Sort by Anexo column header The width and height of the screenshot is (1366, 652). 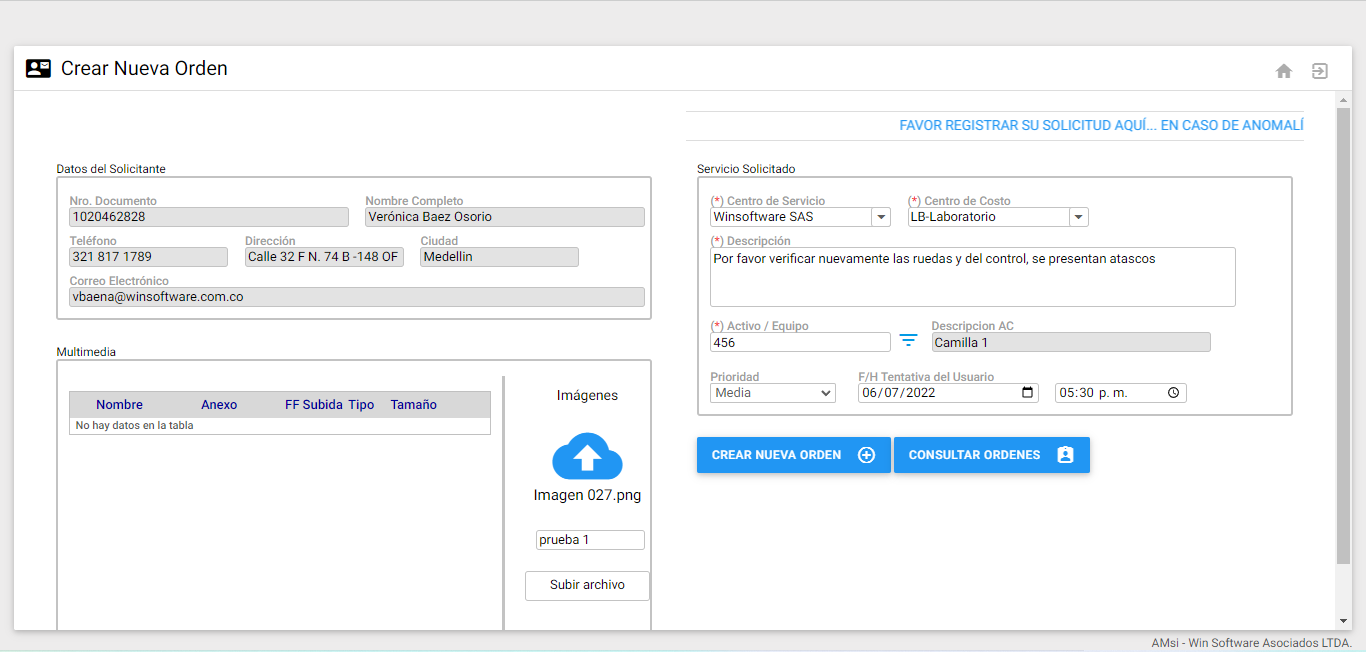tap(219, 405)
